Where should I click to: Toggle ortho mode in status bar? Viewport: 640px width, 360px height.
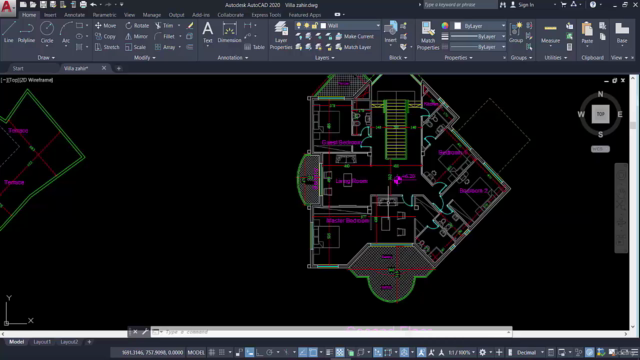259,352
